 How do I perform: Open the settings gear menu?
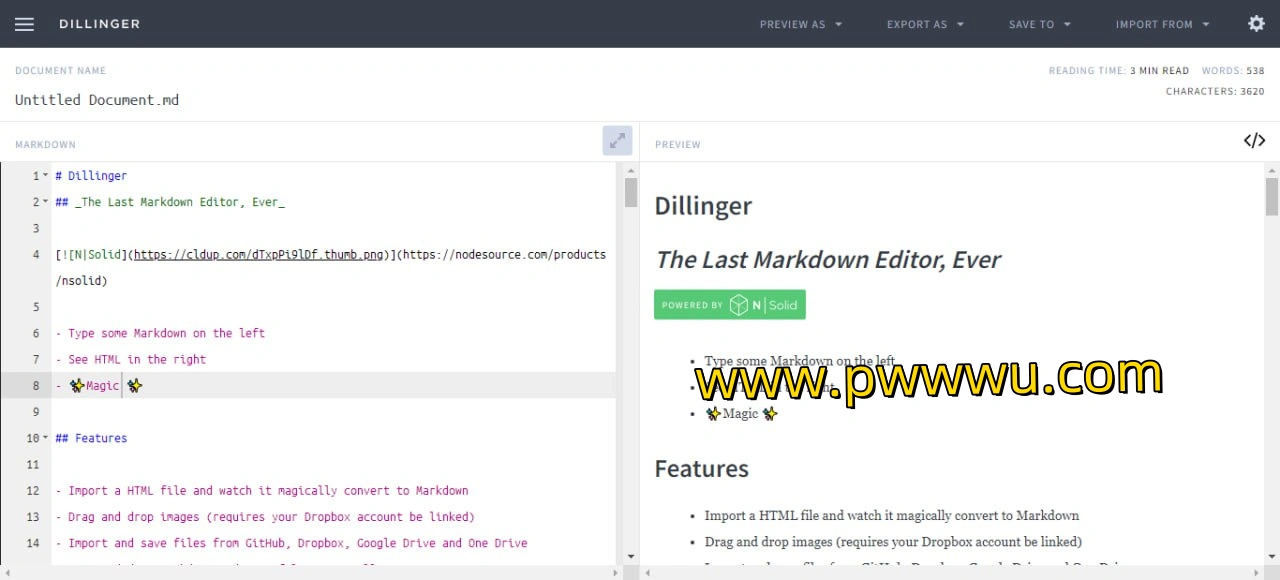tap(1256, 23)
